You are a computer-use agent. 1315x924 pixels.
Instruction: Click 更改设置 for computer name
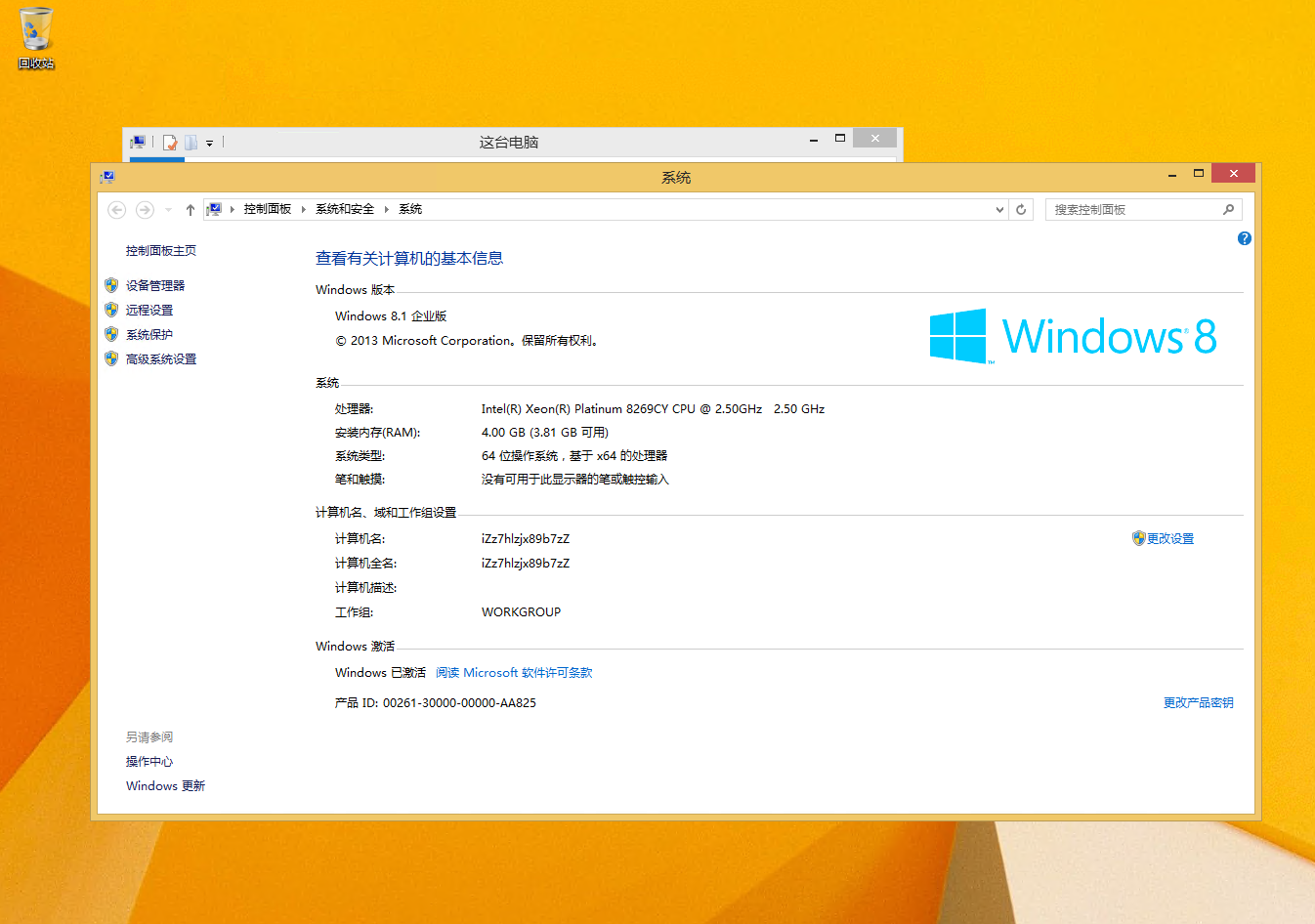1170,538
